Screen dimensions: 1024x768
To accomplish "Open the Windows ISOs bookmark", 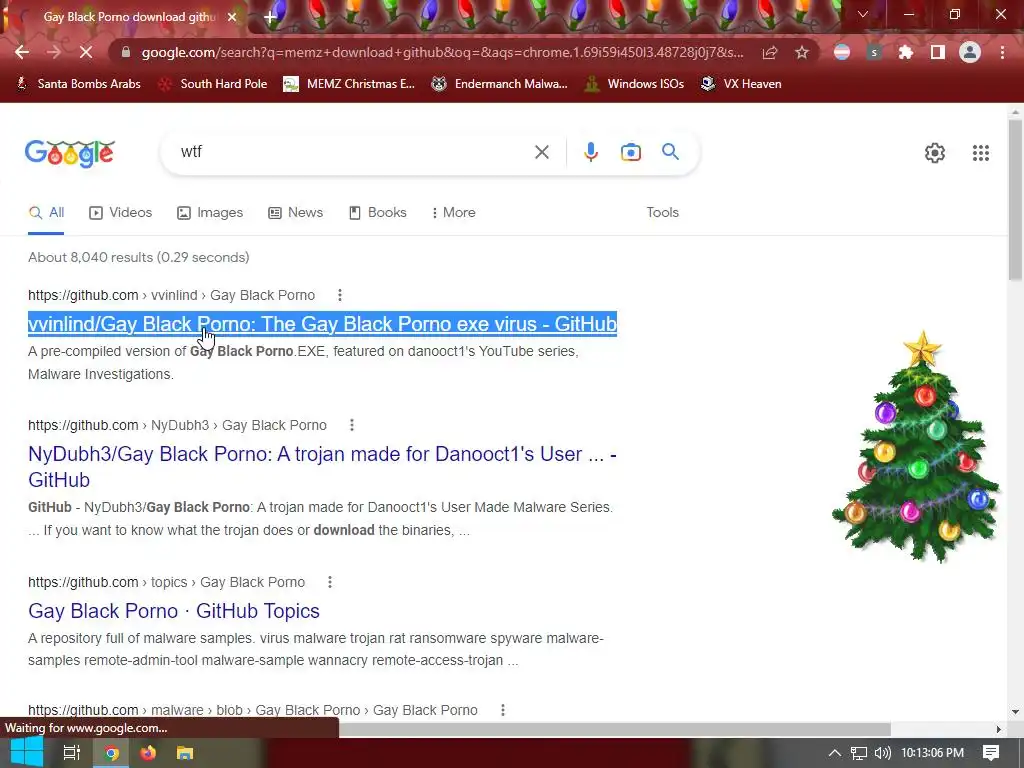I will 634,84.
